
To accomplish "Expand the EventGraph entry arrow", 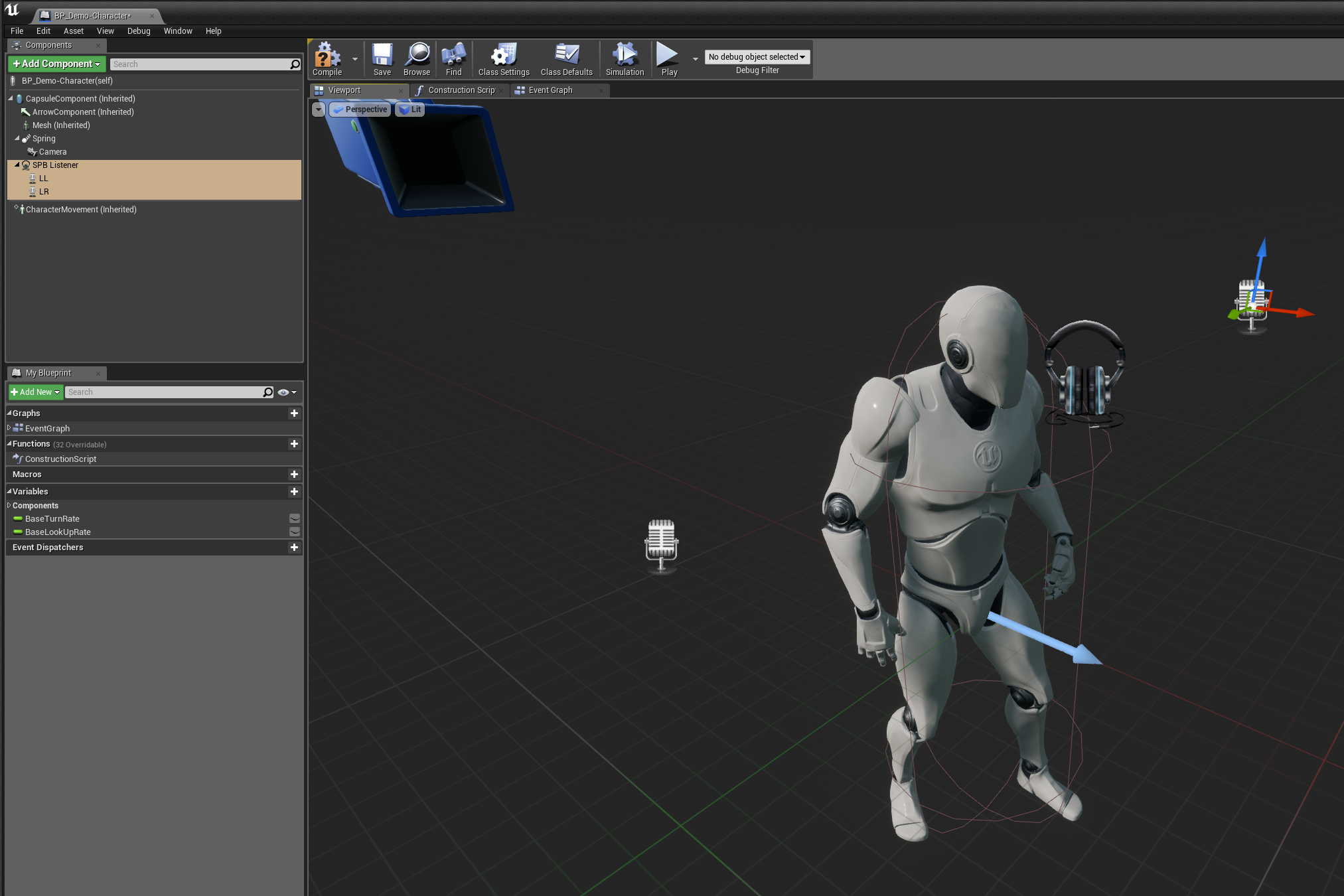I will (x=9, y=428).
